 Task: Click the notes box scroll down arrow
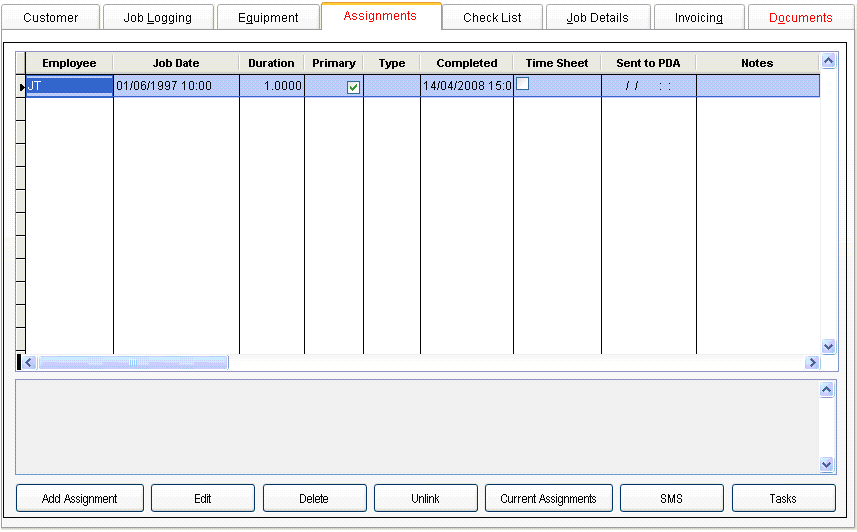point(826,464)
